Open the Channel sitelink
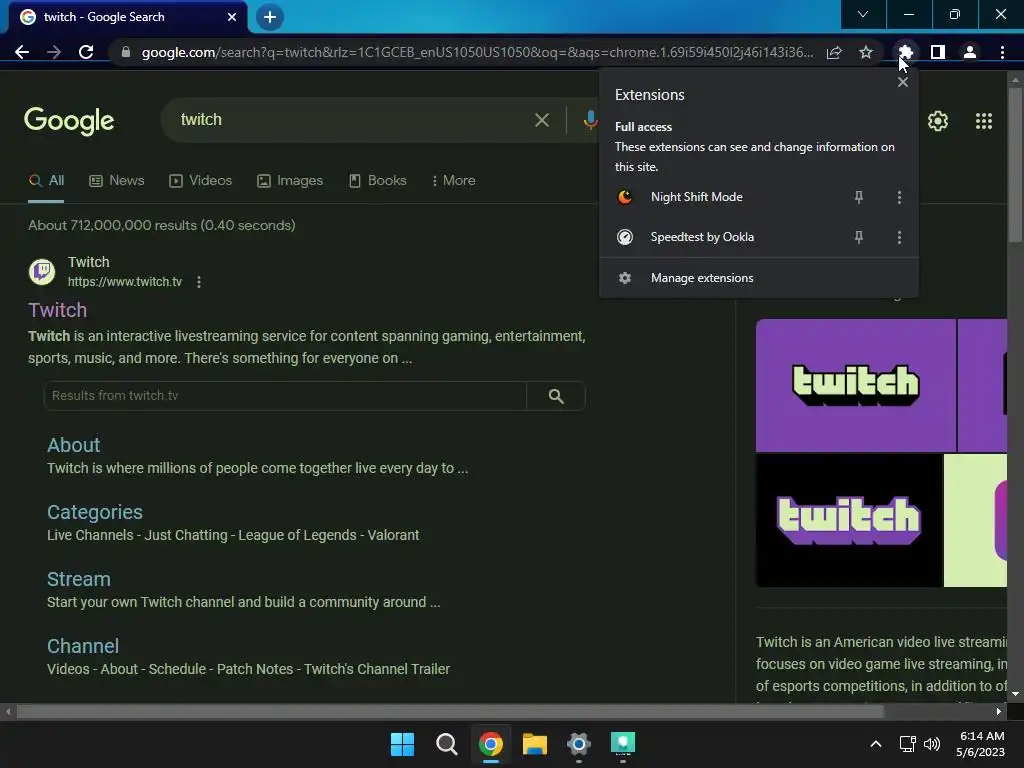This screenshot has height=768, width=1024. 83,647
